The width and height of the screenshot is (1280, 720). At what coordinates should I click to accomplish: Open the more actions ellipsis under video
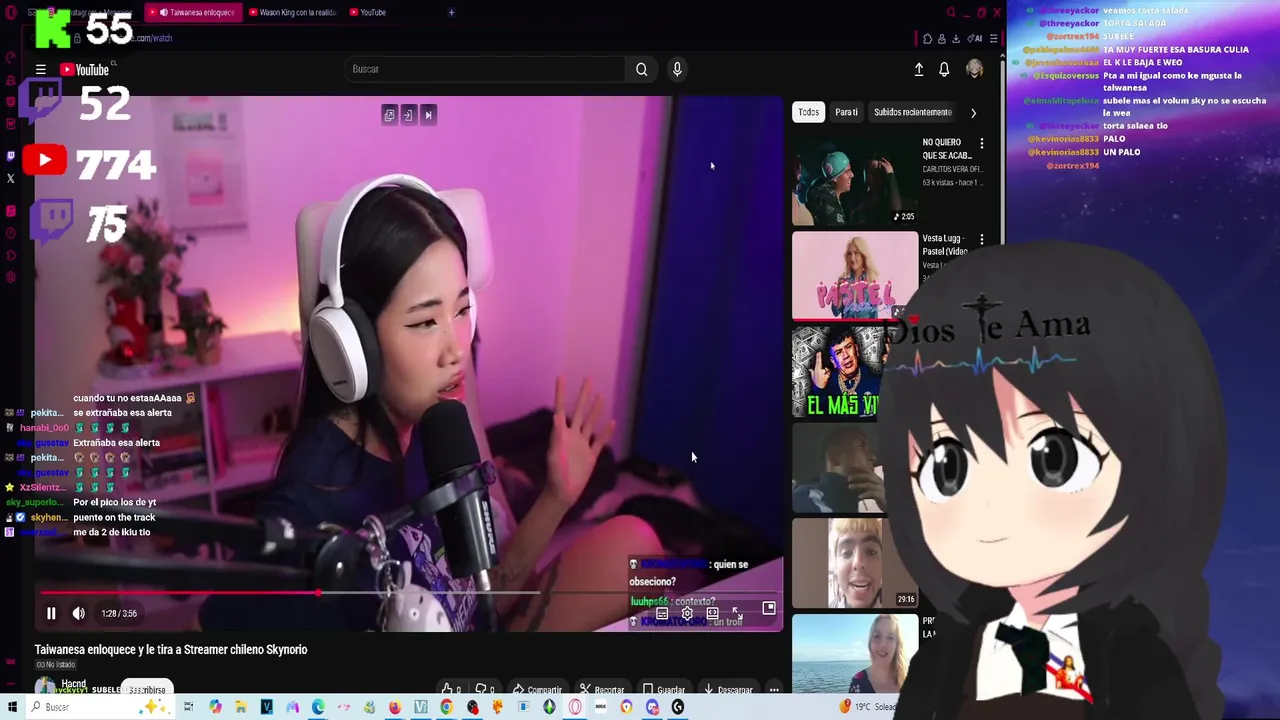coord(774,689)
